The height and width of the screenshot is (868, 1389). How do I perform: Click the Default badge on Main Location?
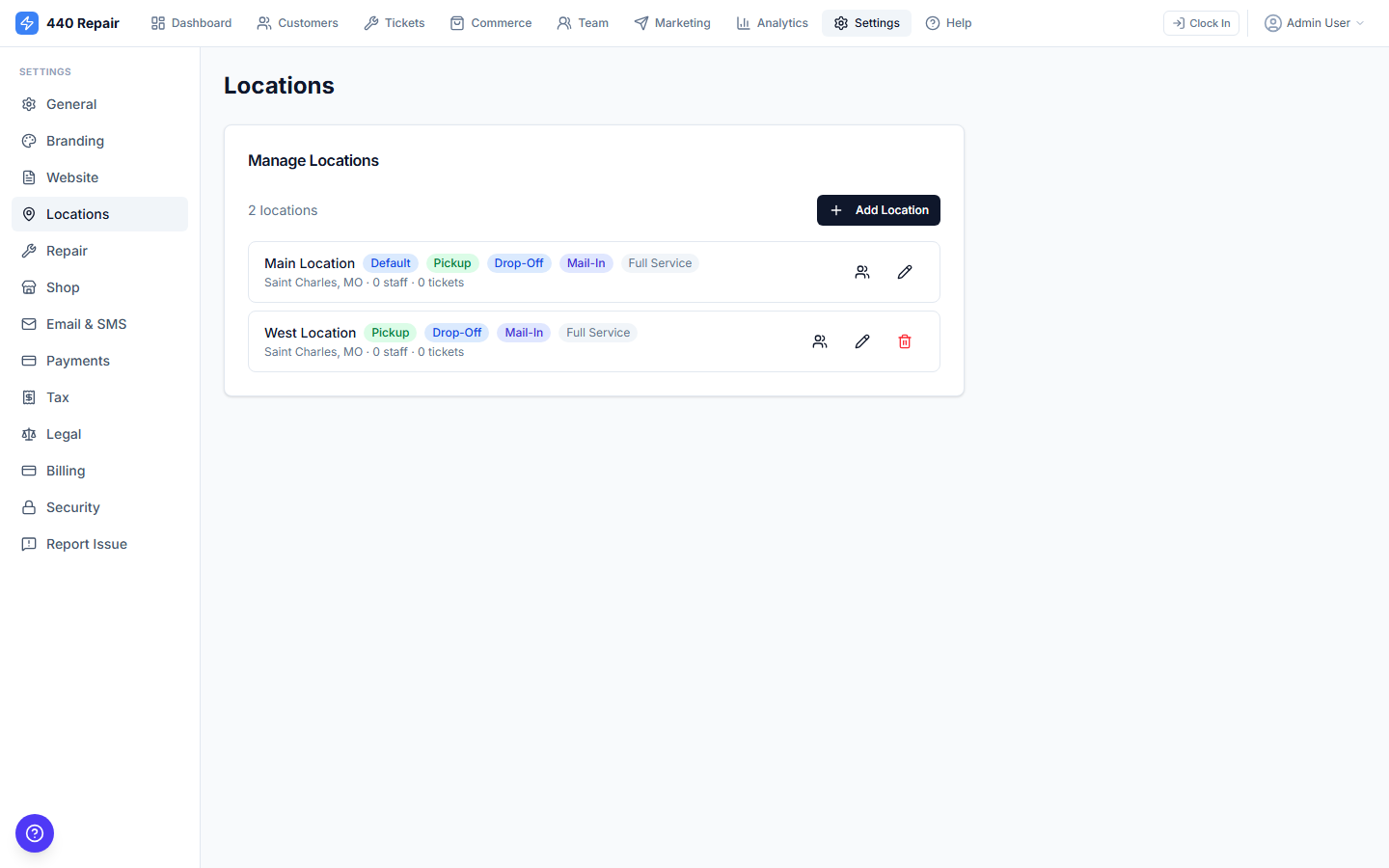point(391,263)
